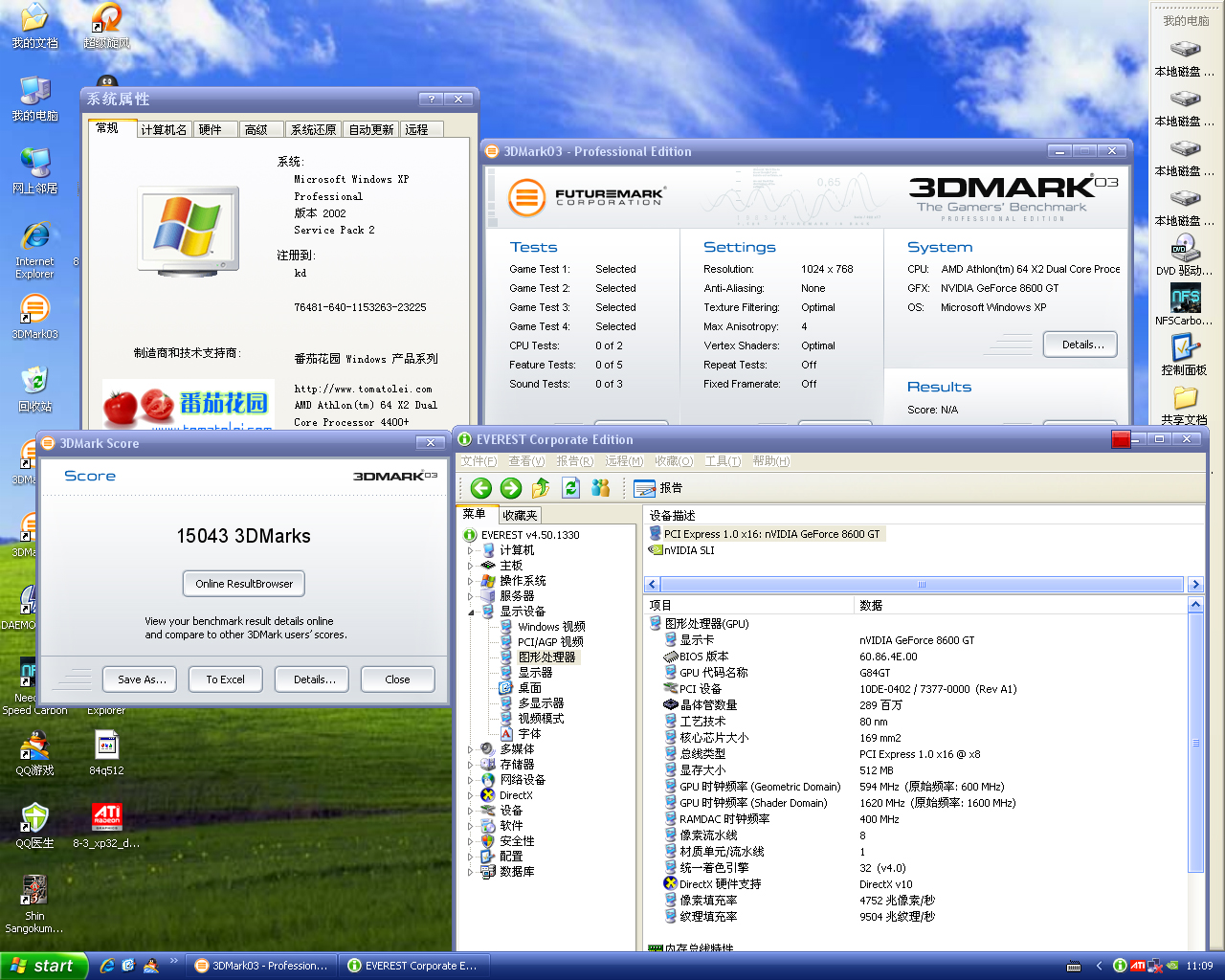Open the 帮助(H) menu in EVEREST

pos(770,461)
